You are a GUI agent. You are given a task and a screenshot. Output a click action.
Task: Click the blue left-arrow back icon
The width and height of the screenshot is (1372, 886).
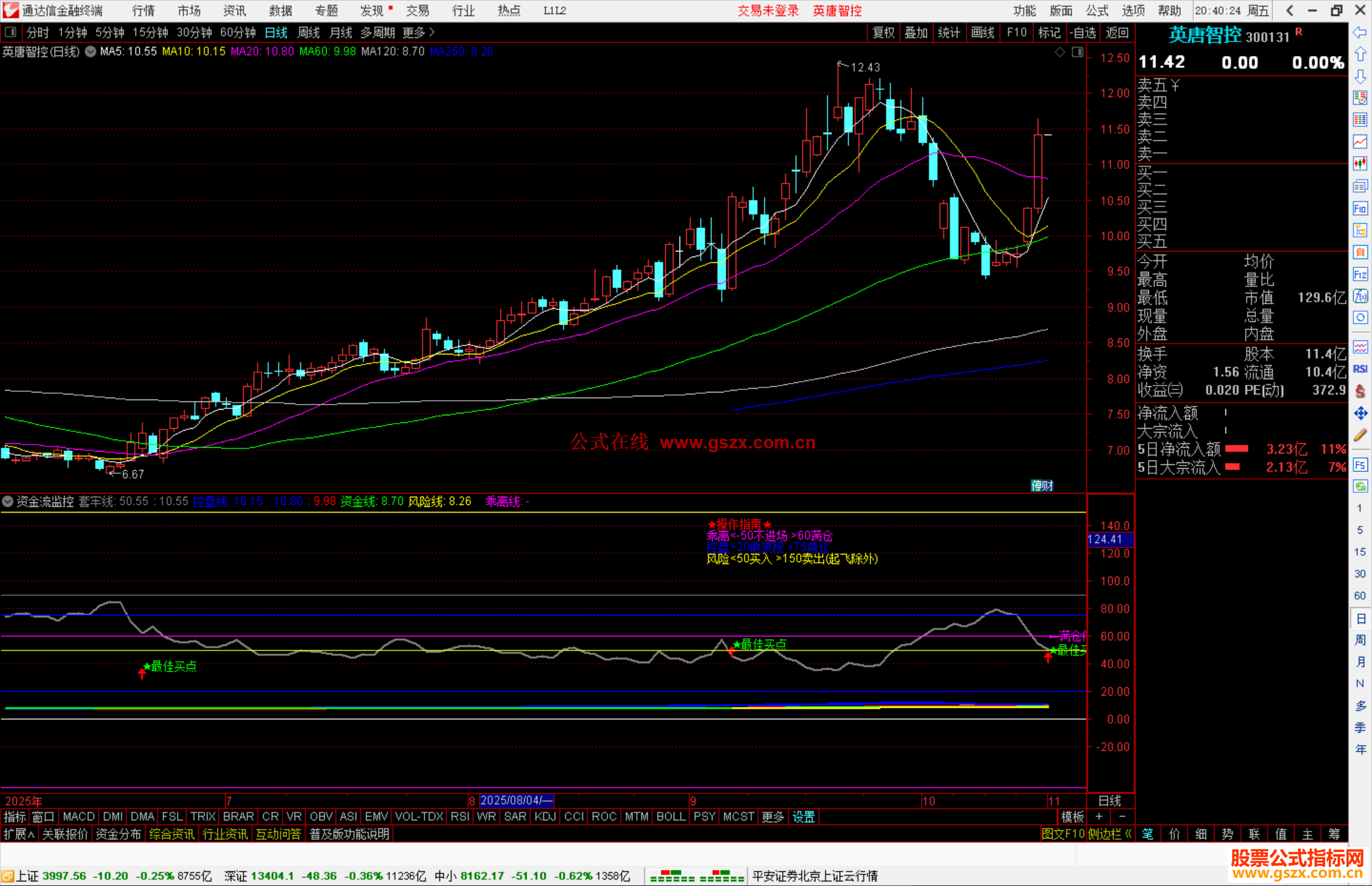click(1360, 32)
